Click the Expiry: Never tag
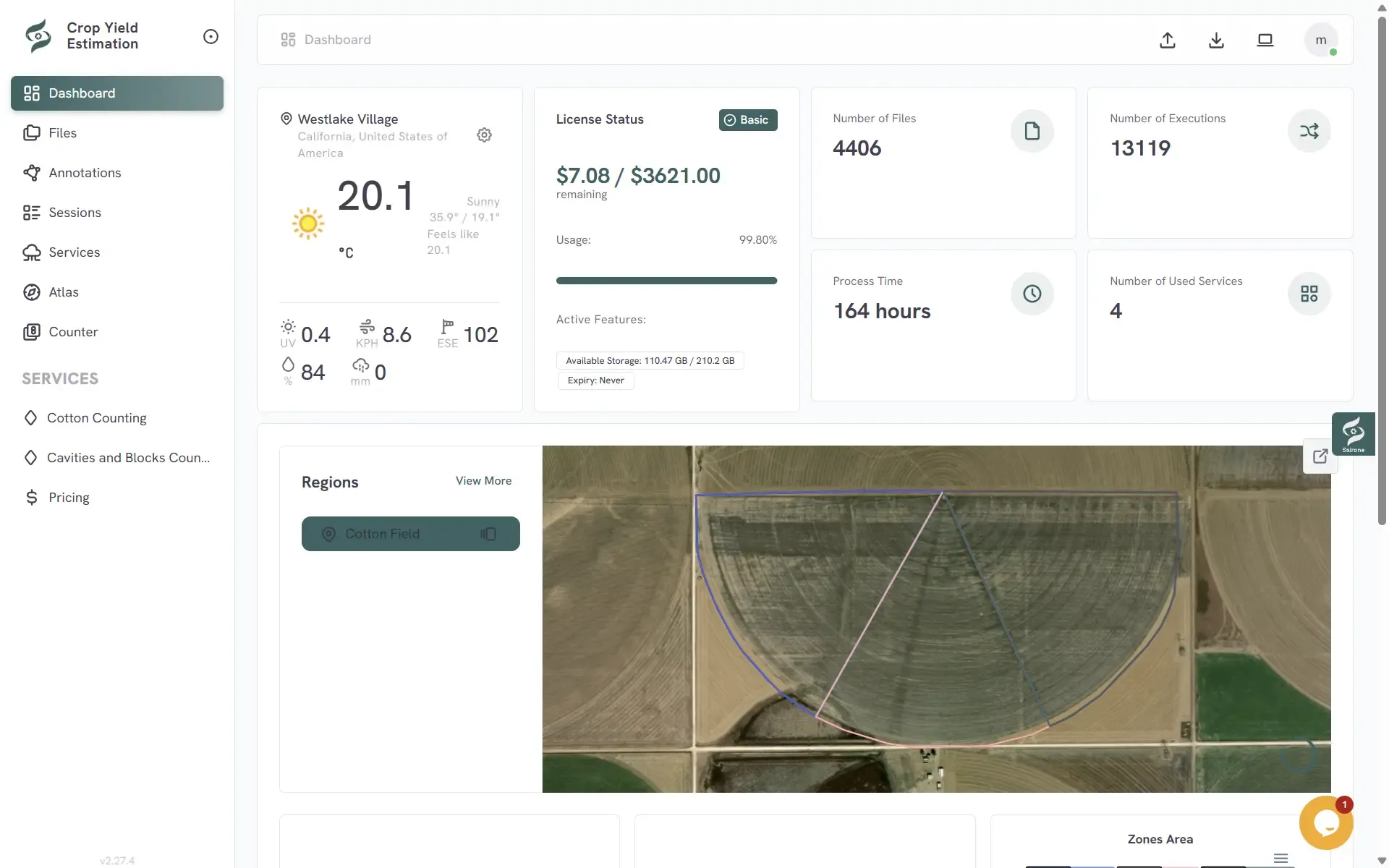The height and width of the screenshot is (868, 1389). pos(595,380)
